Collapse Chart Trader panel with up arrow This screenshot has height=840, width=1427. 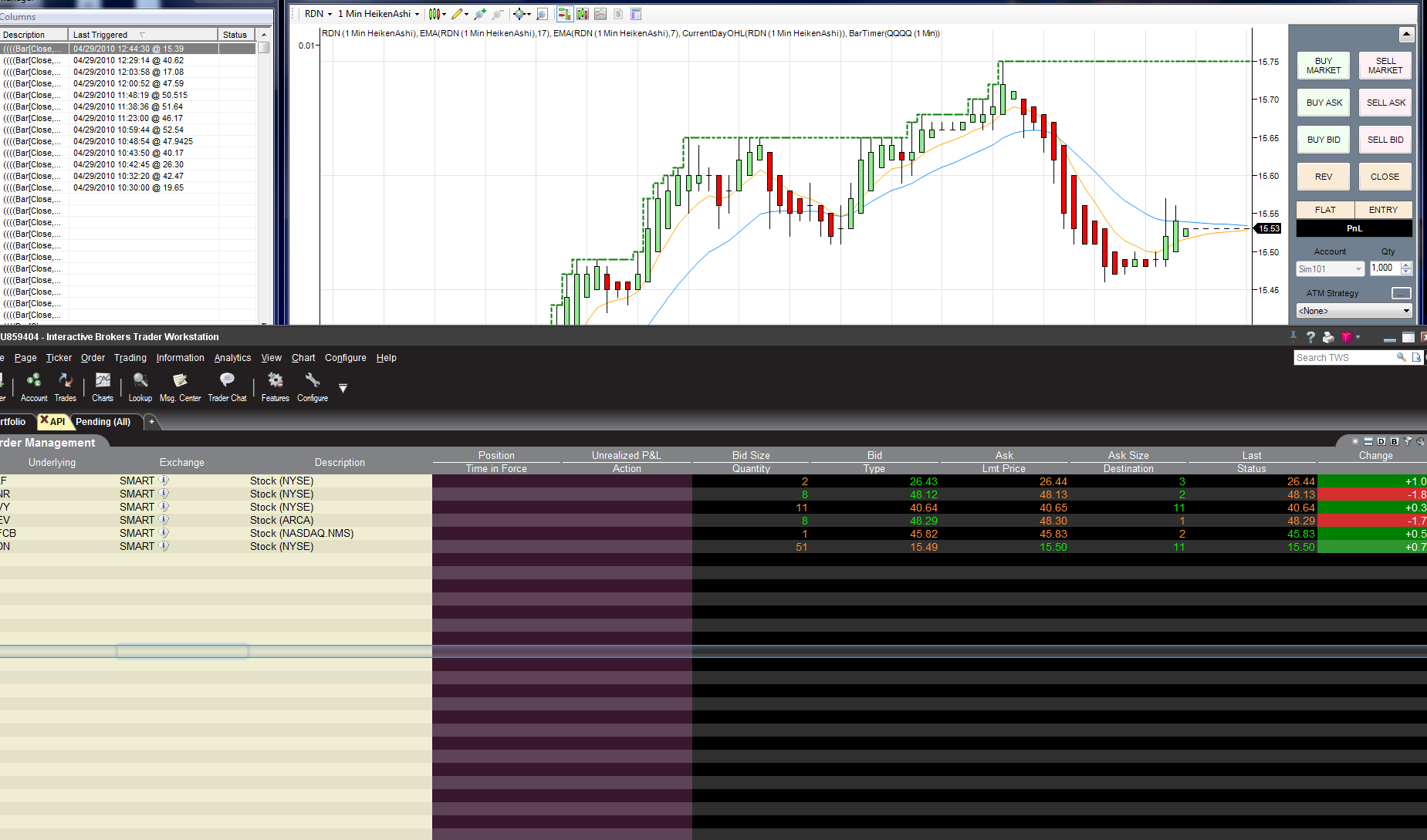(1406, 34)
